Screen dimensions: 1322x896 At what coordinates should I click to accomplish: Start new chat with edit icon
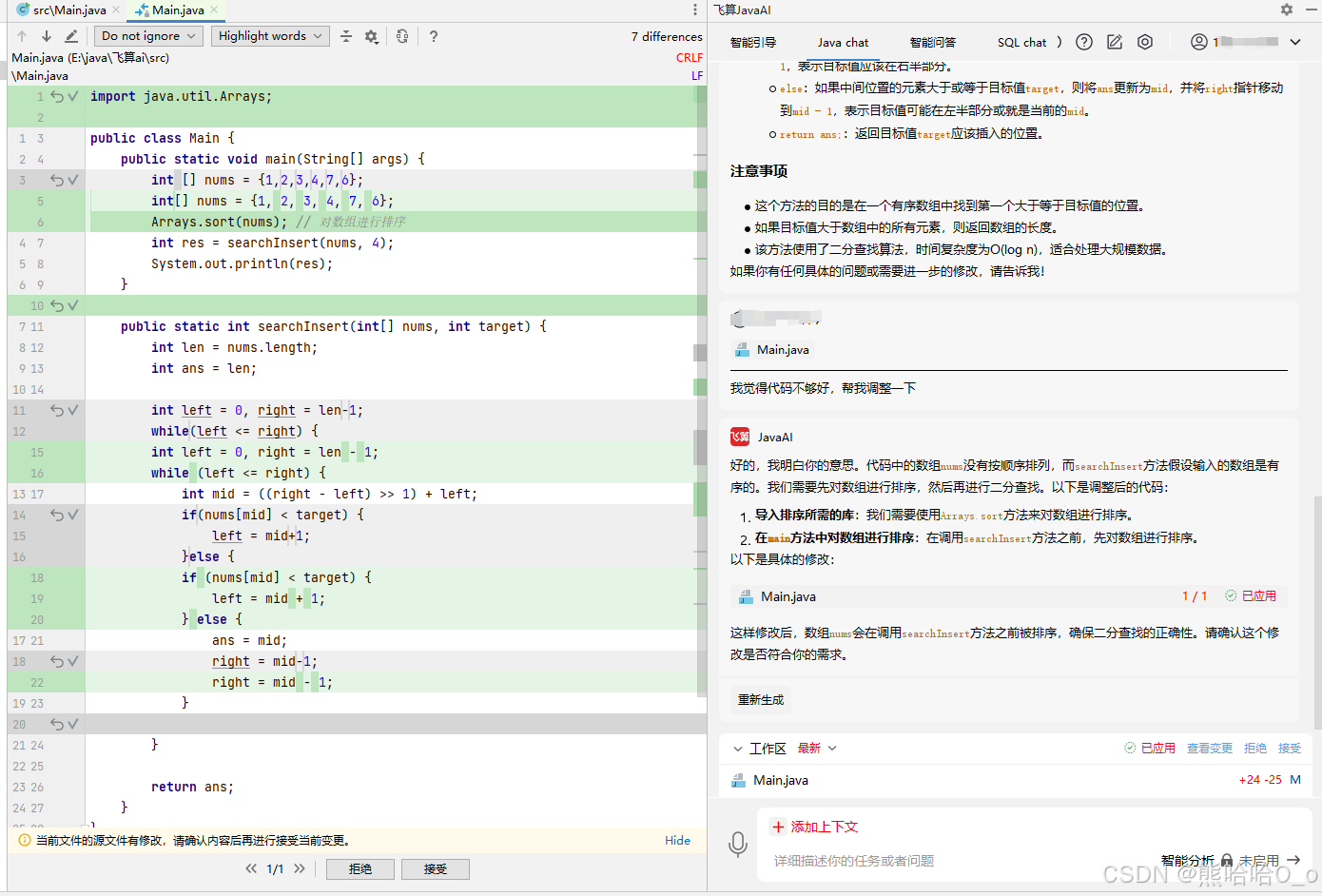(1115, 42)
